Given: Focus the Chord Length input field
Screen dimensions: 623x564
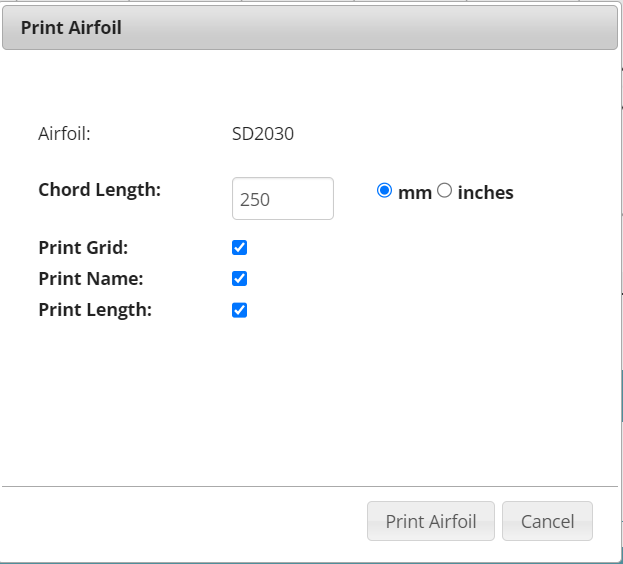Looking at the screenshot, I should (x=283, y=199).
